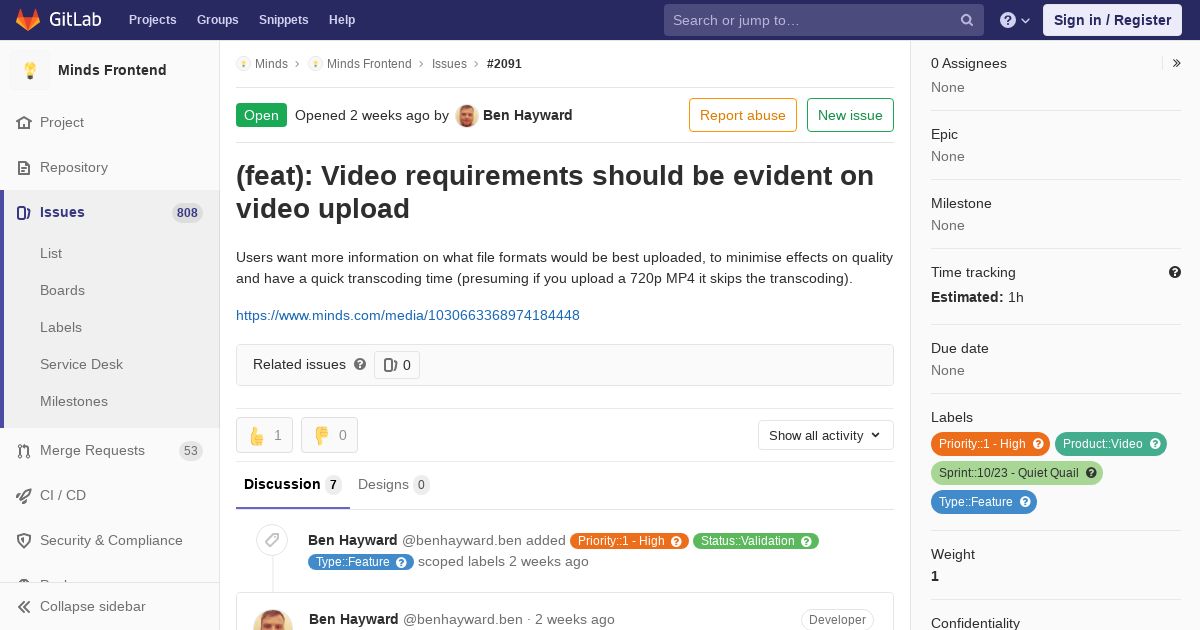Click the Merge Requests 53 count badge
1200x630 pixels.
(x=191, y=451)
